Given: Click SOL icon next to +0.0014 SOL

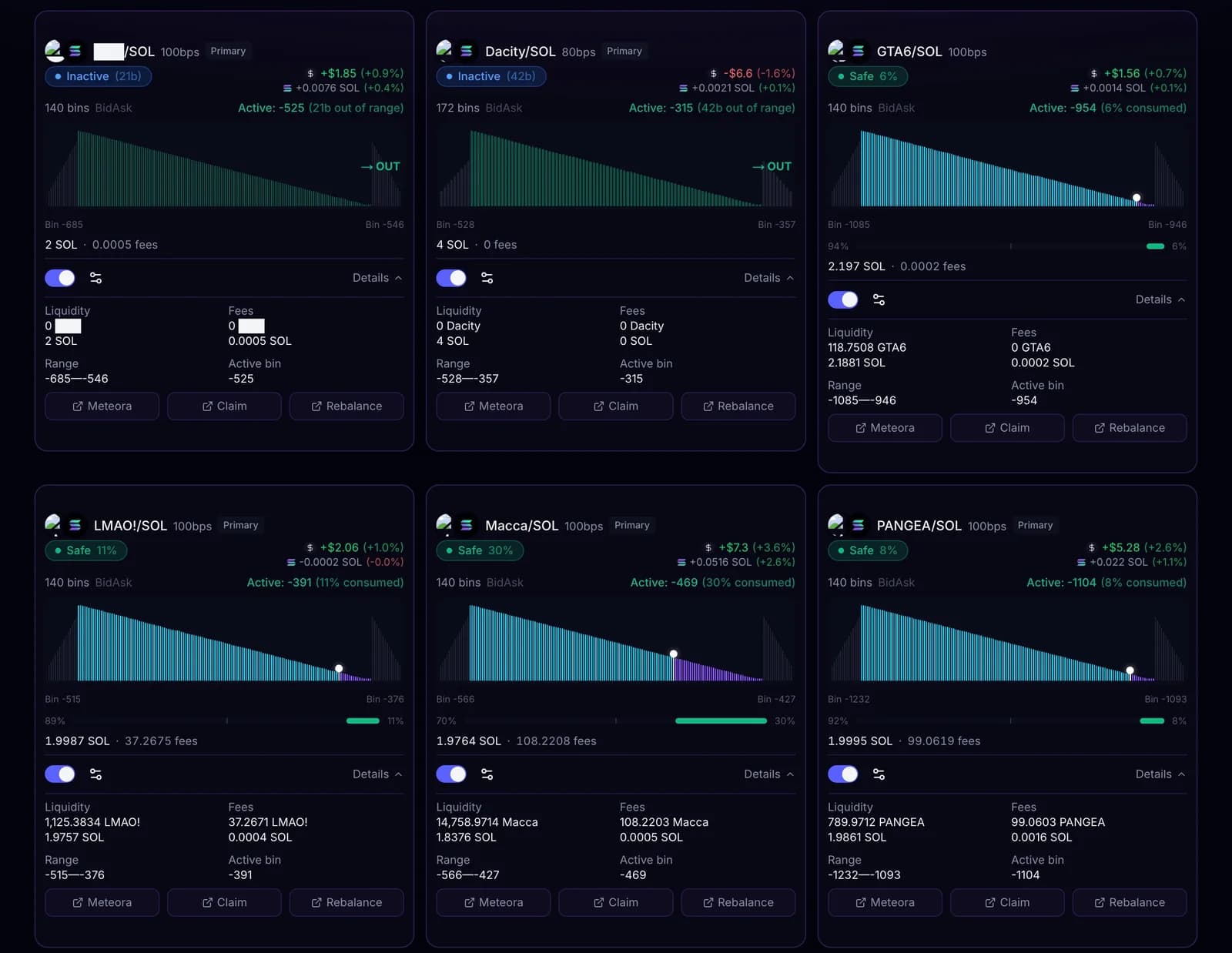Looking at the screenshot, I should coord(1075,89).
